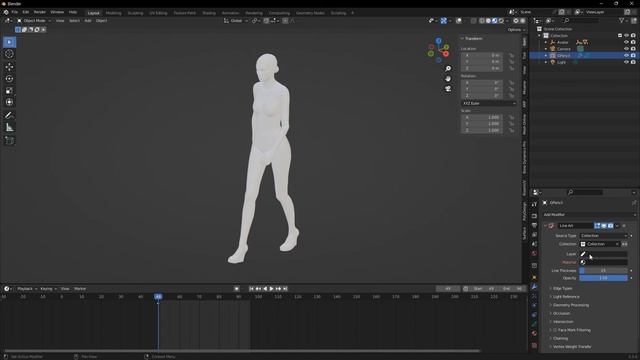Select the Cursor tool

tap(9, 54)
